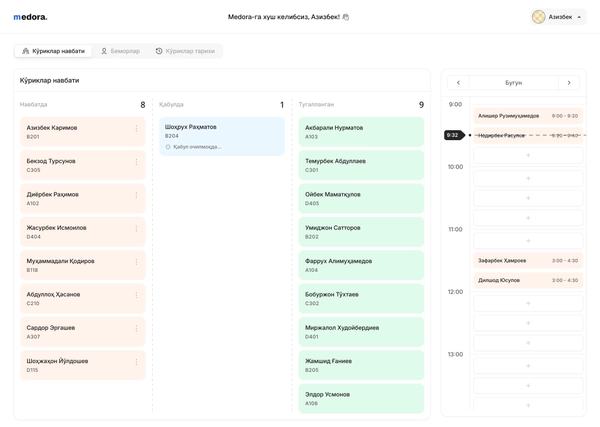Image resolution: width=600 pixels, height=427 pixels.
Task: Click the medora logo
Action: (x=30, y=17)
